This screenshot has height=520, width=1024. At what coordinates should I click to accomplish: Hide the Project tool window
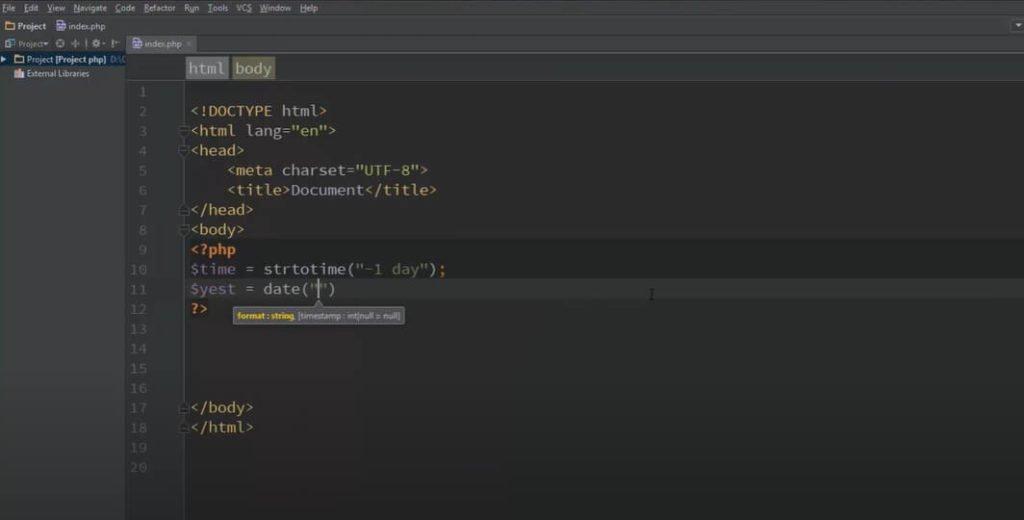[115, 44]
